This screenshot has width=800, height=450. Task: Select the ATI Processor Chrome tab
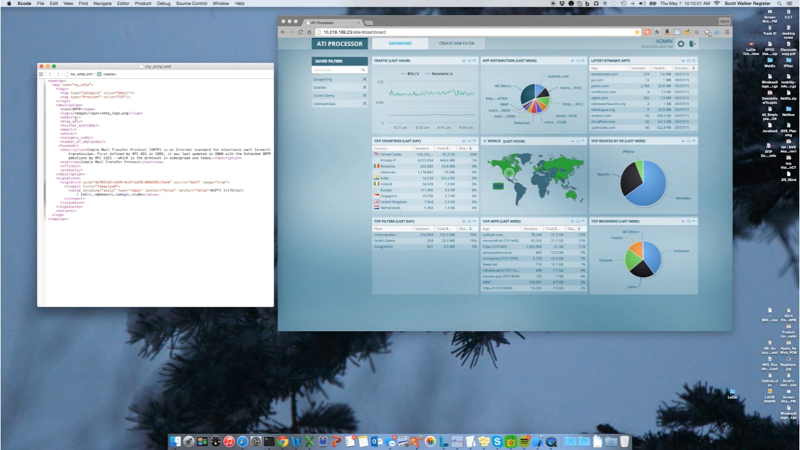coord(332,22)
